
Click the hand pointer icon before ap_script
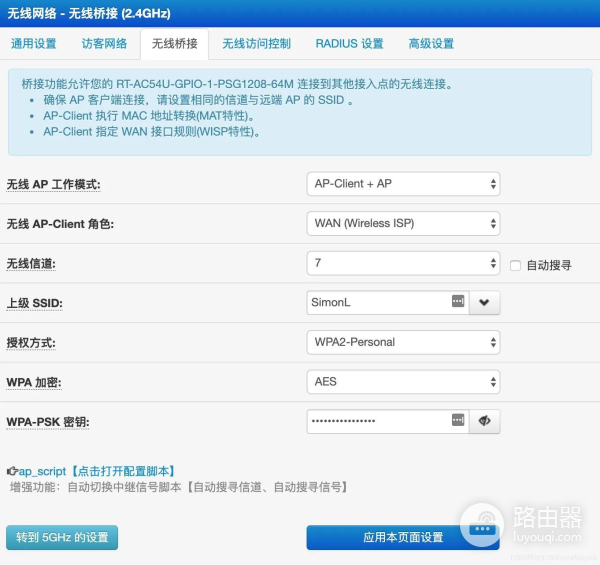pyautogui.click(x=12, y=471)
